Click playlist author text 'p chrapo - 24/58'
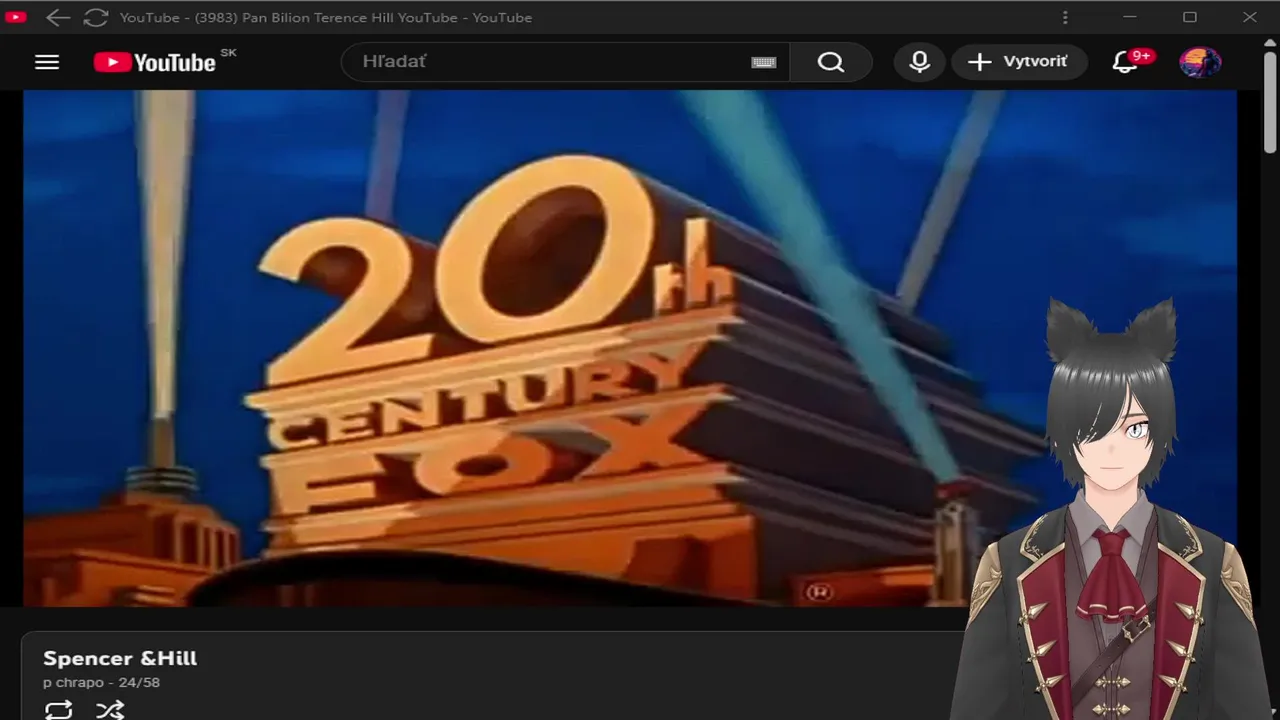1280x720 pixels. (x=101, y=682)
